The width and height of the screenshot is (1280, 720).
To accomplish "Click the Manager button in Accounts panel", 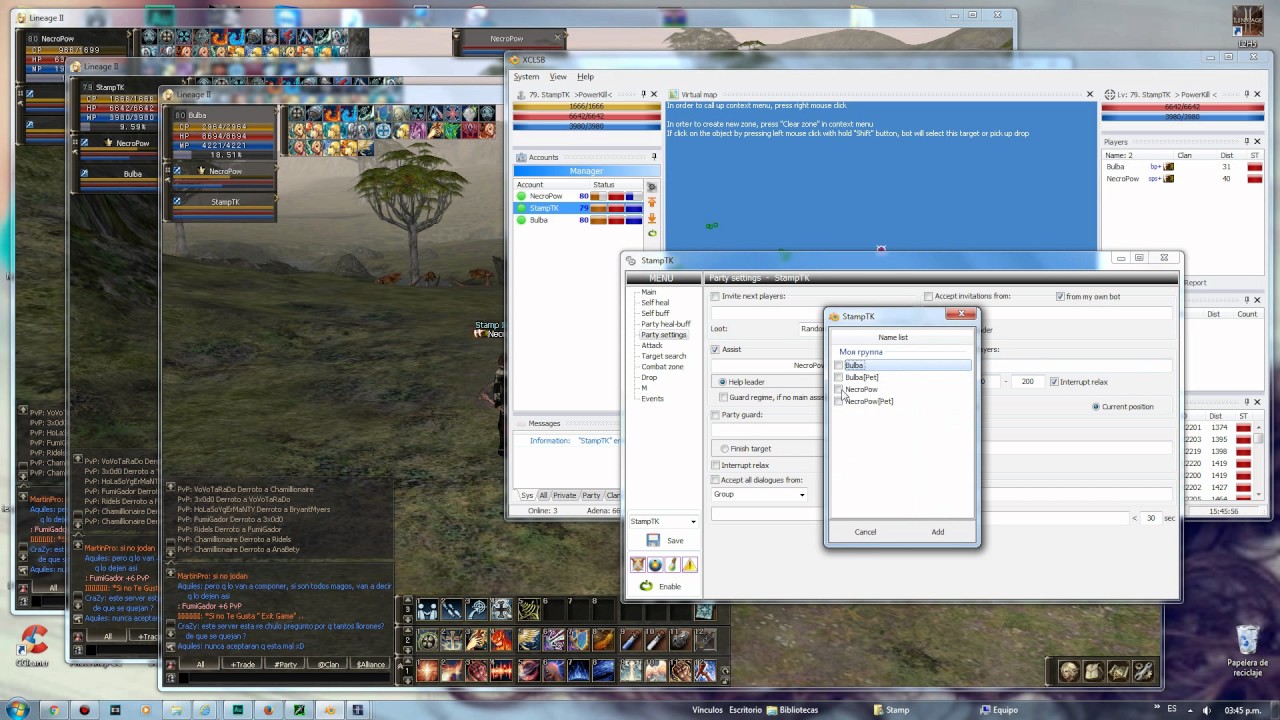I will click(x=586, y=171).
